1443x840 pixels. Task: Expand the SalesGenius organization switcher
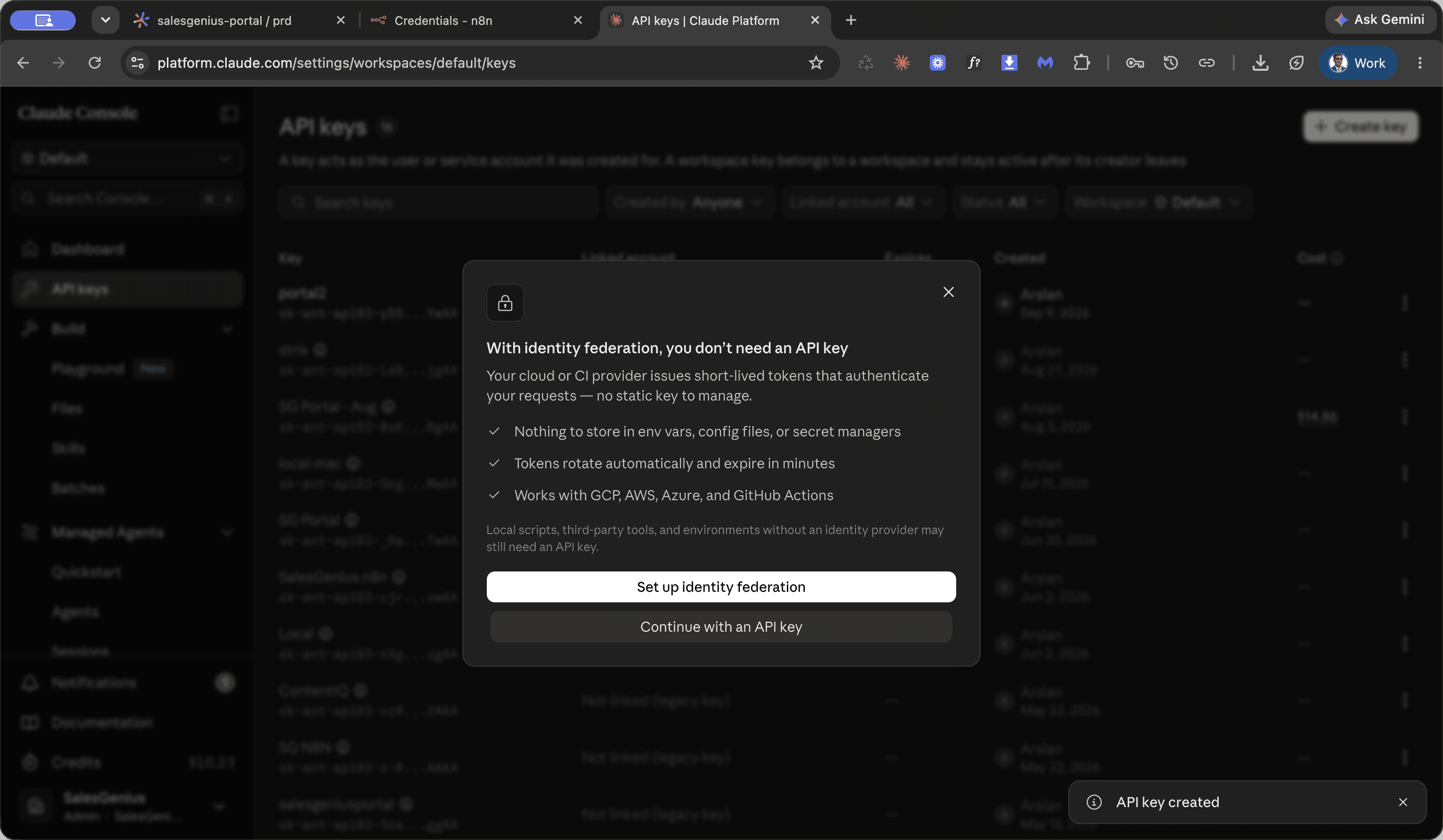(127, 806)
